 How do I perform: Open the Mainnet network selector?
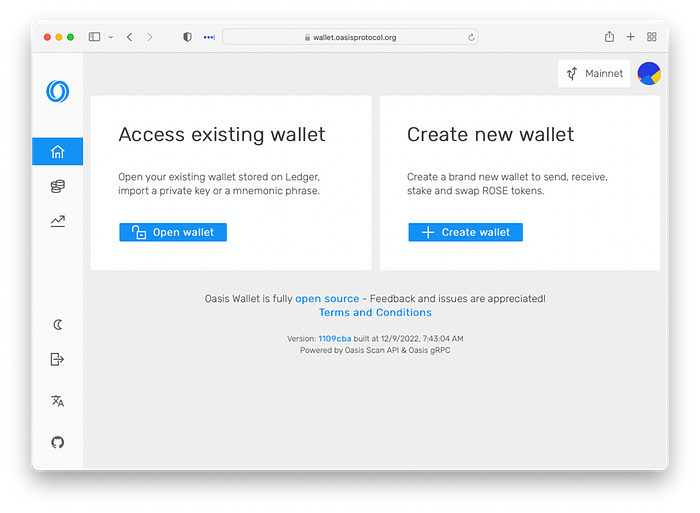point(594,73)
